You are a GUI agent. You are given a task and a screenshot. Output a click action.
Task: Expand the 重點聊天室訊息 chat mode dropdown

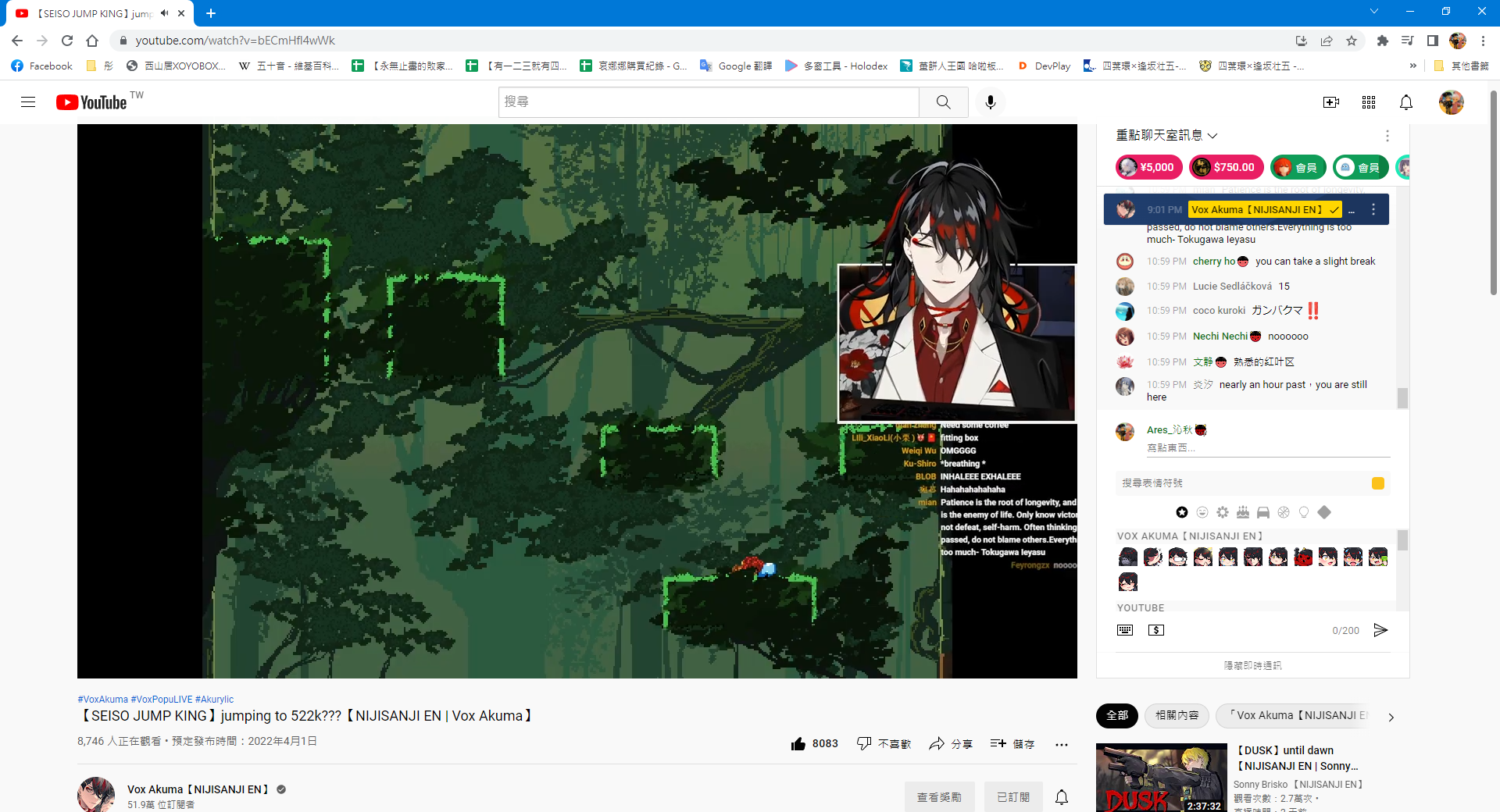click(1166, 136)
